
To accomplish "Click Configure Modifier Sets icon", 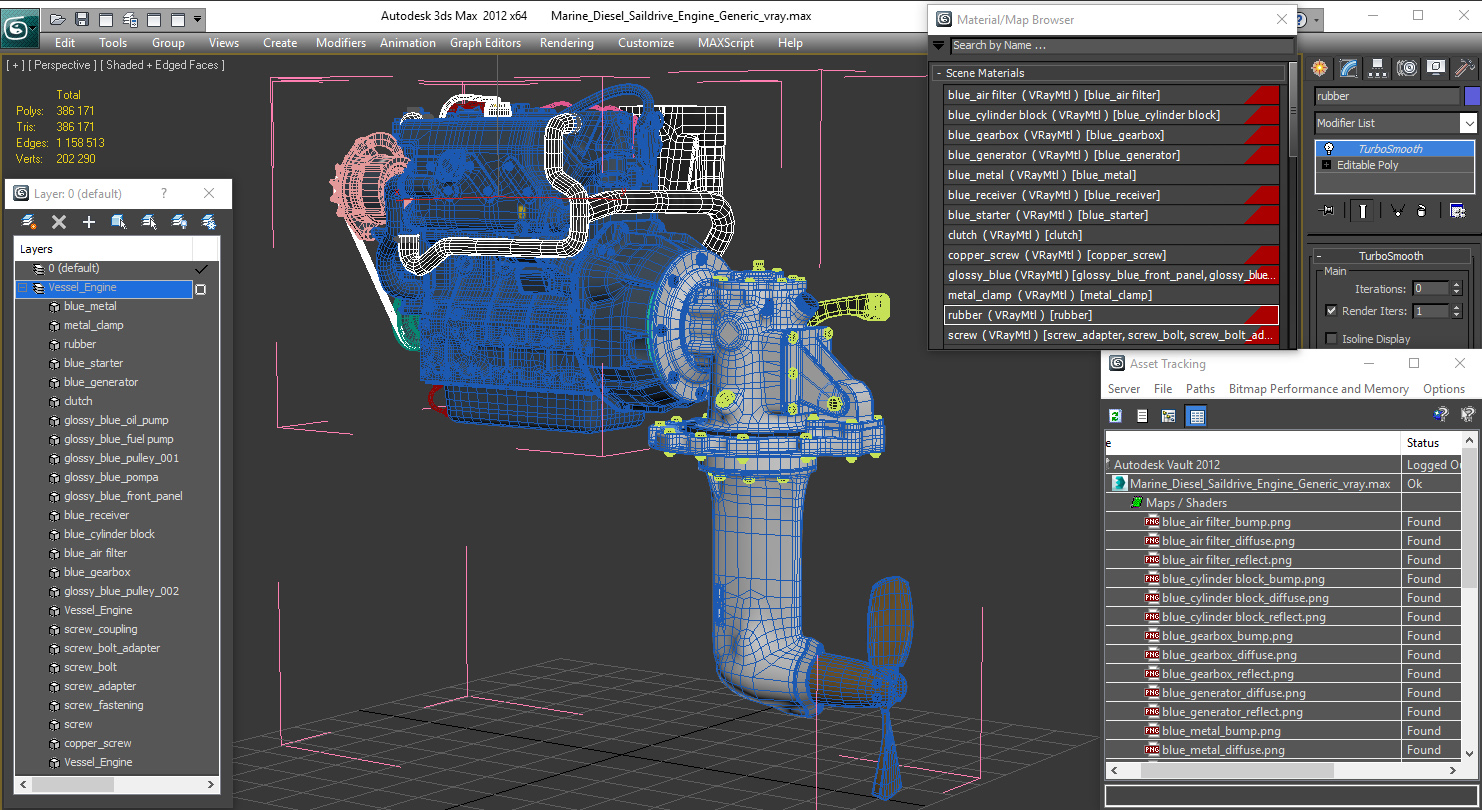I will click(1458, 210).
